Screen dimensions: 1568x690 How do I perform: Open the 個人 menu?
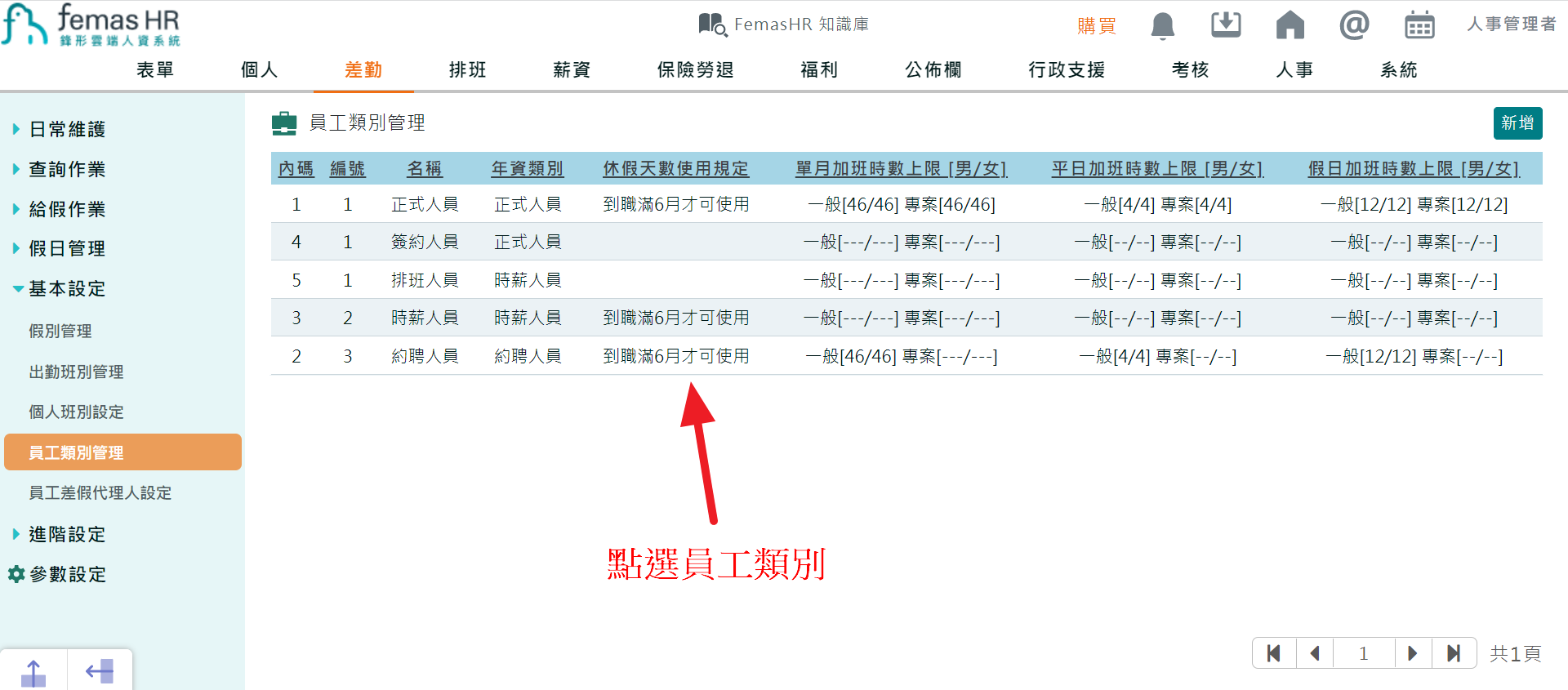260,70
